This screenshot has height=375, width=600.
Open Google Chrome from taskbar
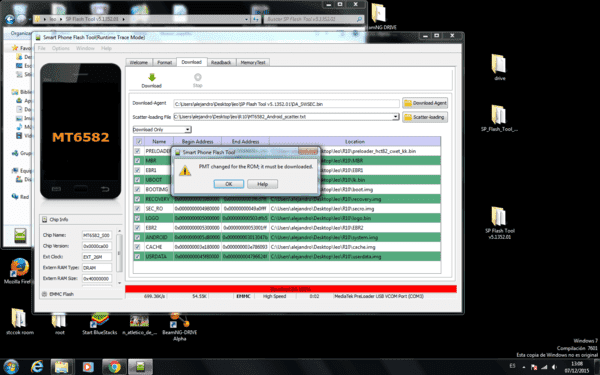[114, 367]
